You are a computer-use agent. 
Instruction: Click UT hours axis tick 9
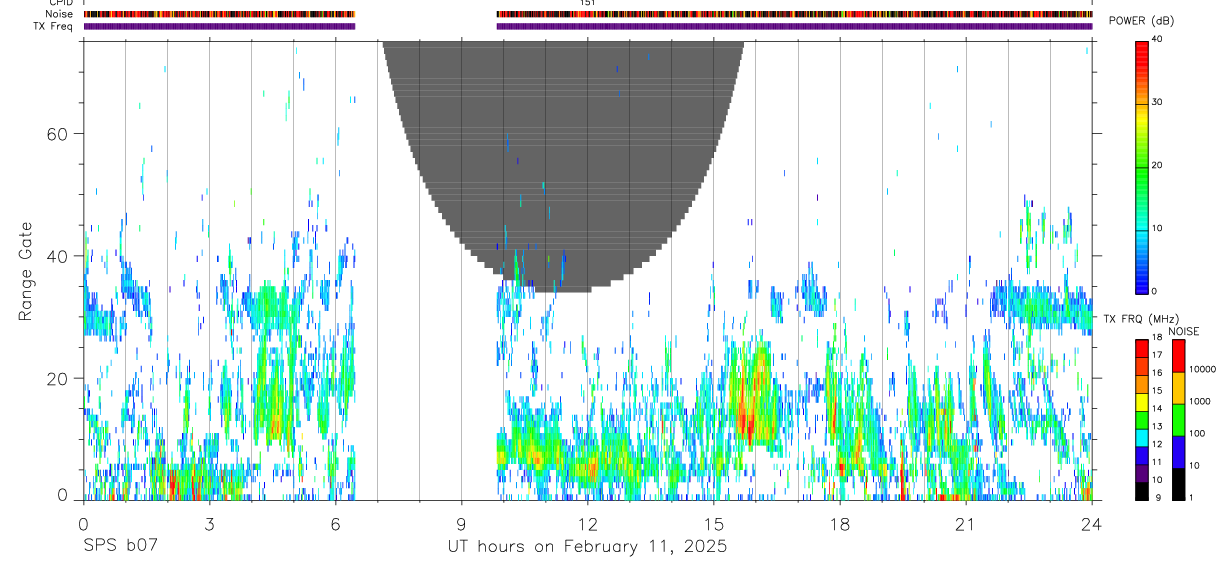[x=461, y=523]
